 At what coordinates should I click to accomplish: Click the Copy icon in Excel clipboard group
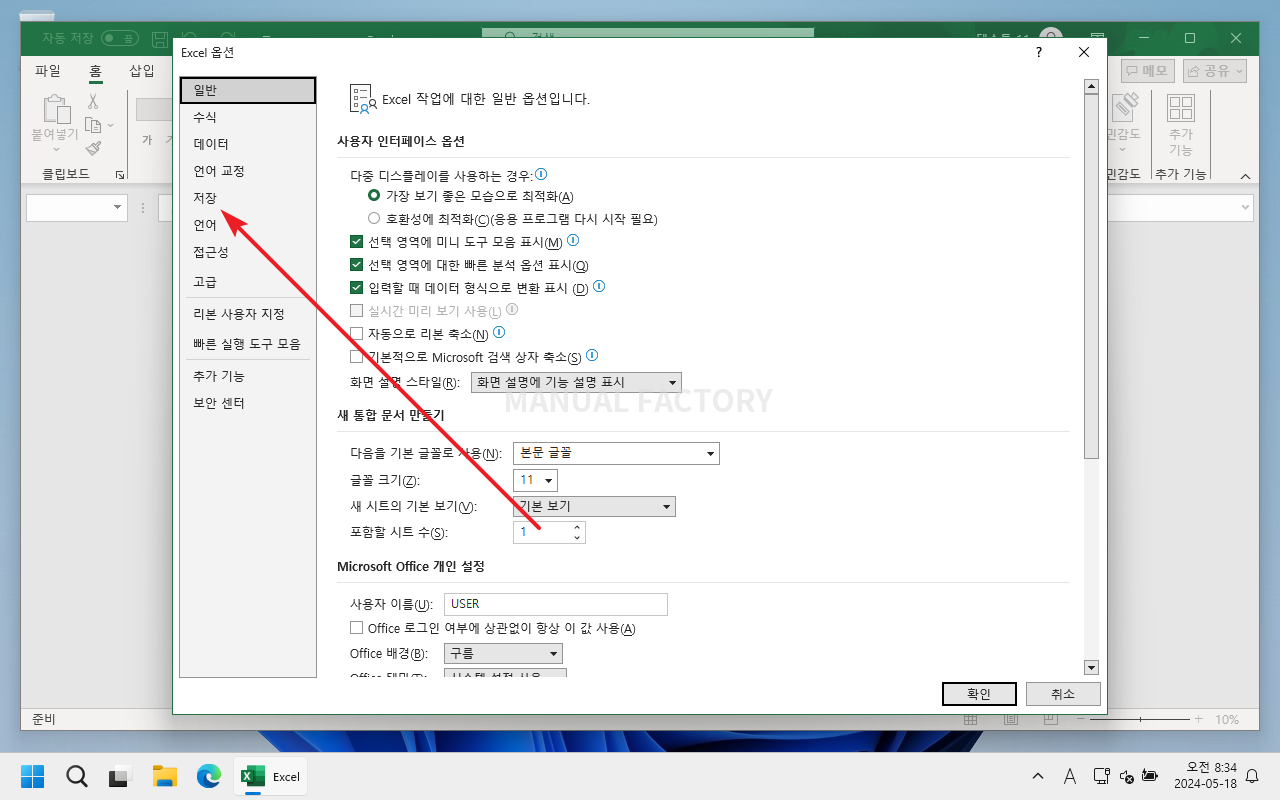click(93, 125)
